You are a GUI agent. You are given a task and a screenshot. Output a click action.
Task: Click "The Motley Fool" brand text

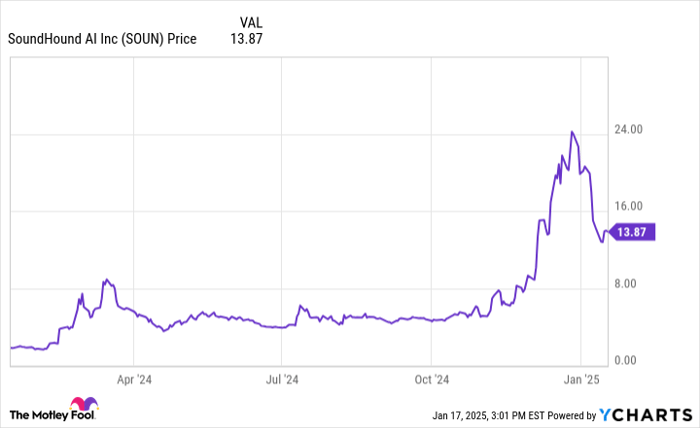40,414
